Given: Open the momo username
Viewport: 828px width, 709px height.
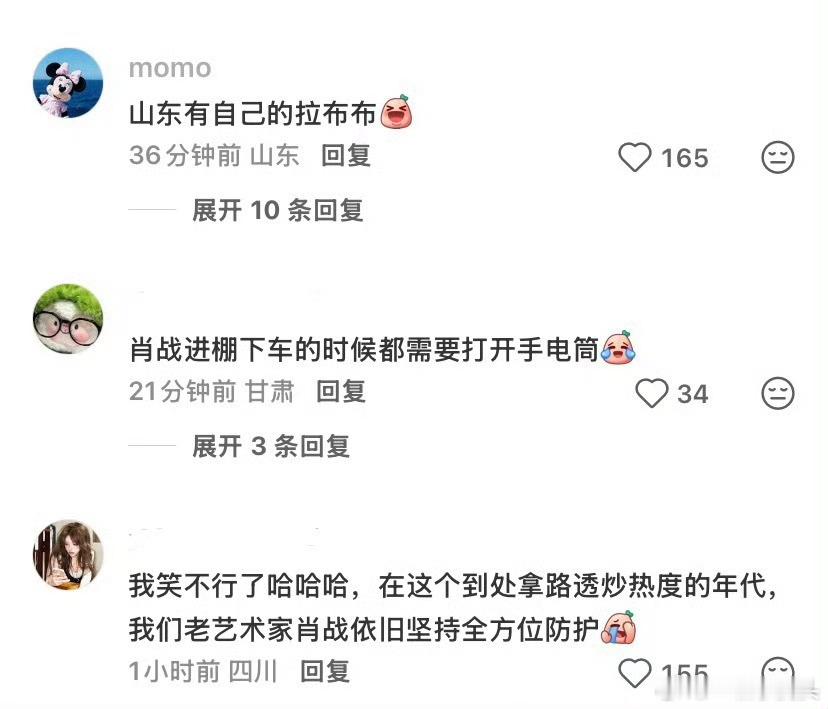Looking at the screenshot, I should point(170,69).
